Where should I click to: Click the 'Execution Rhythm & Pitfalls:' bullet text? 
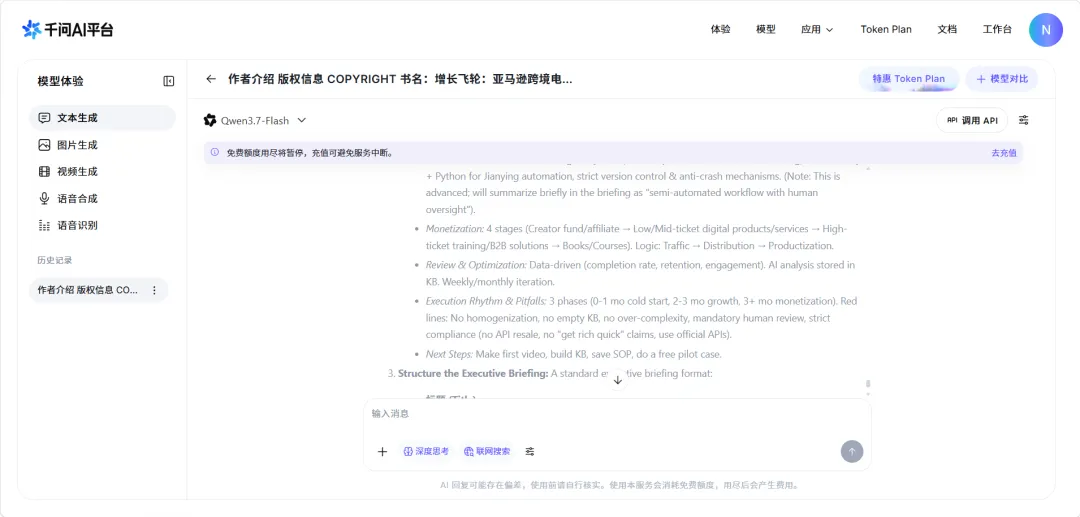pyautogui.click(x=486, y=302)
